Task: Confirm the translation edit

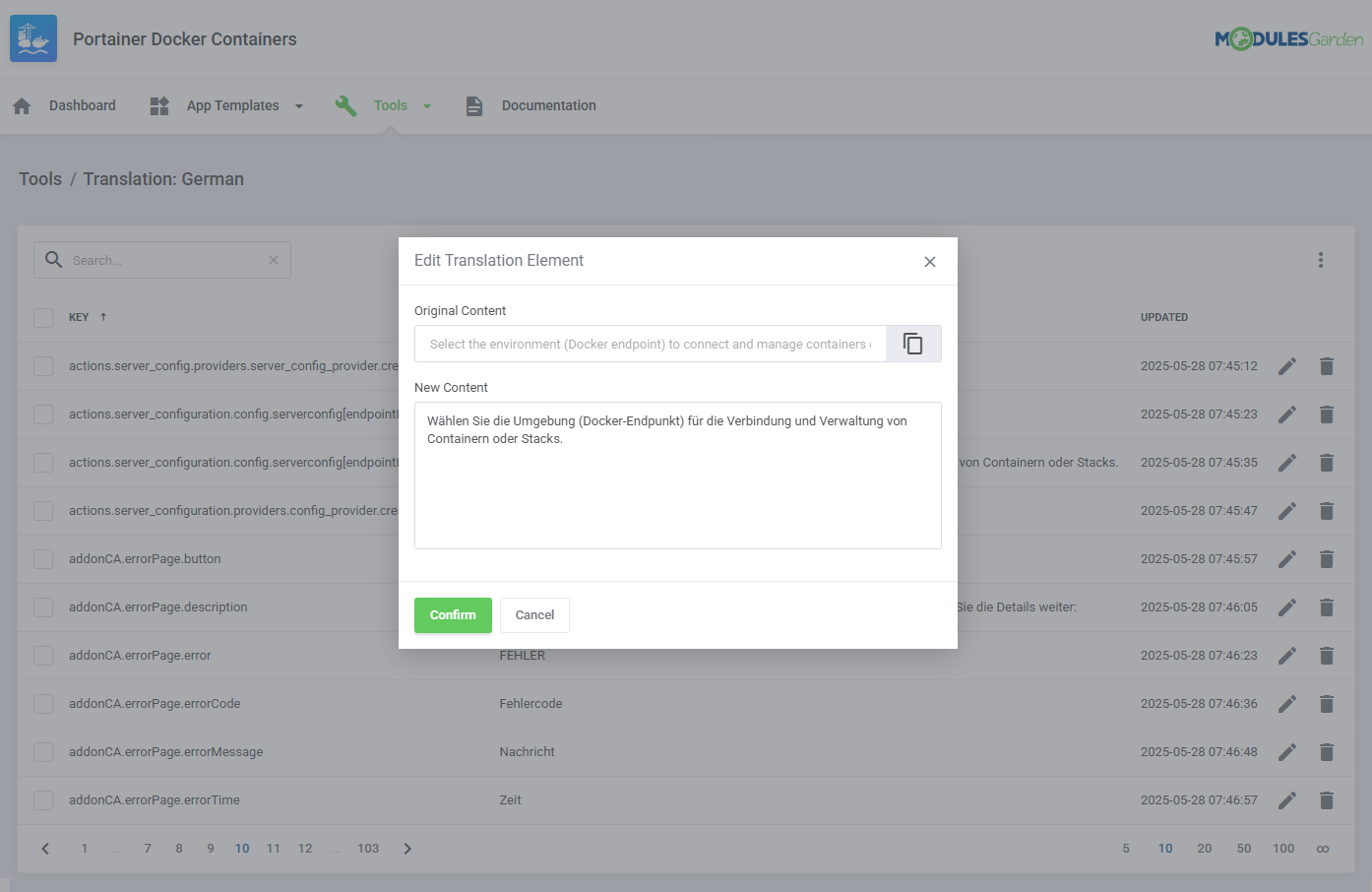Action: tap(453, 614)
